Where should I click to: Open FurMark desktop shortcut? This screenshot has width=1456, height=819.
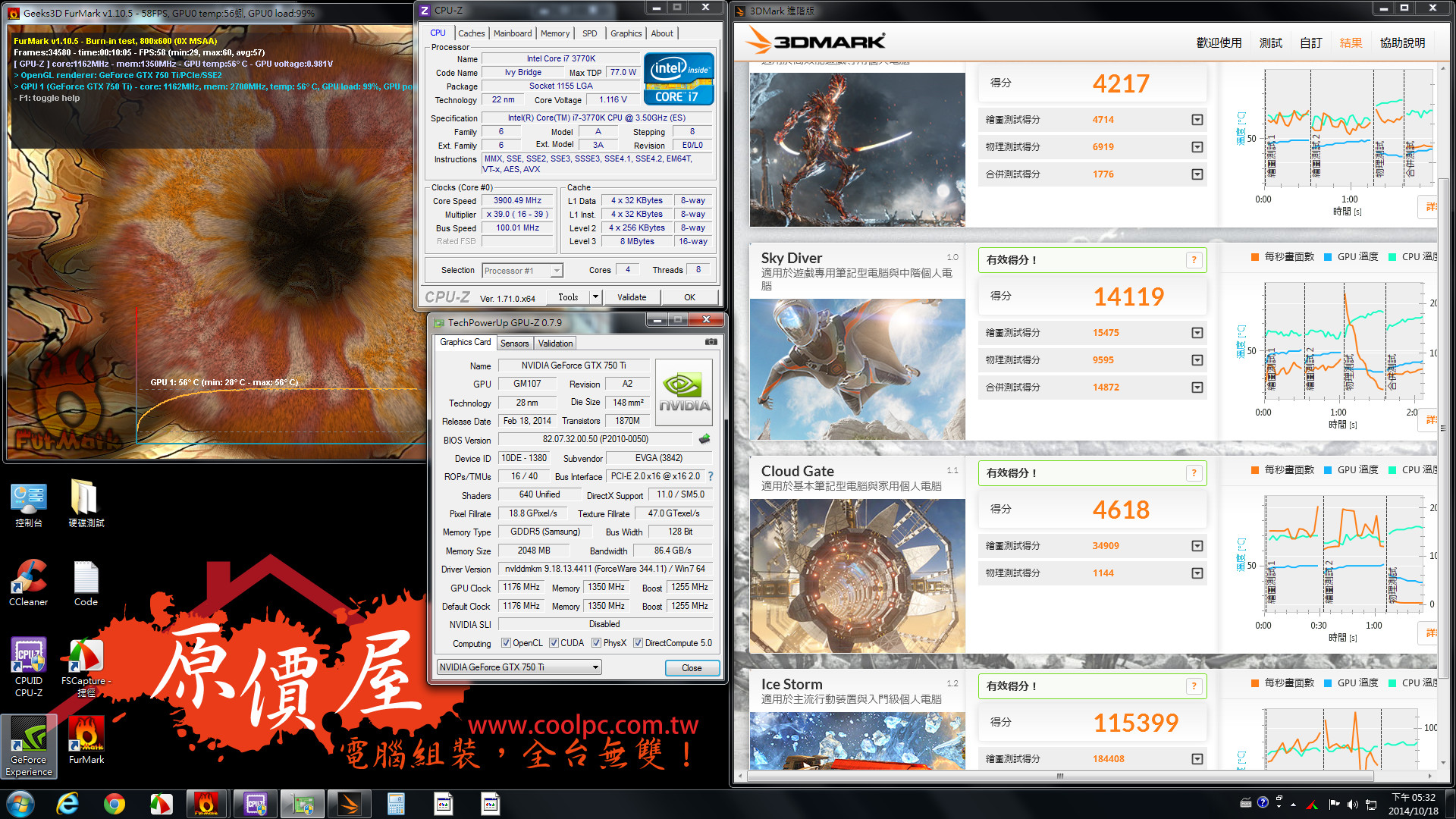(86, 740)
